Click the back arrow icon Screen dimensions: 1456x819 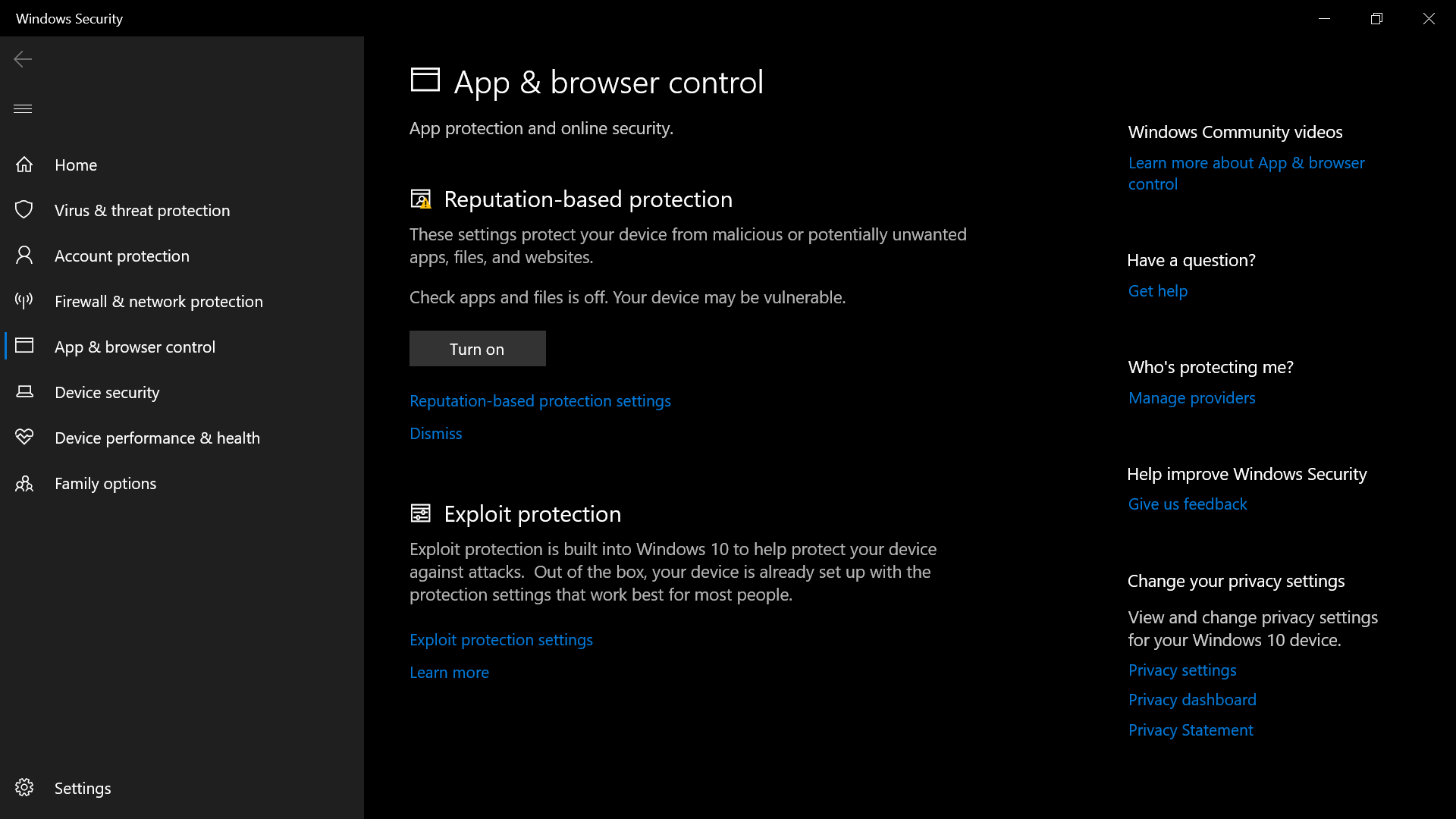(x=23, y=59)
